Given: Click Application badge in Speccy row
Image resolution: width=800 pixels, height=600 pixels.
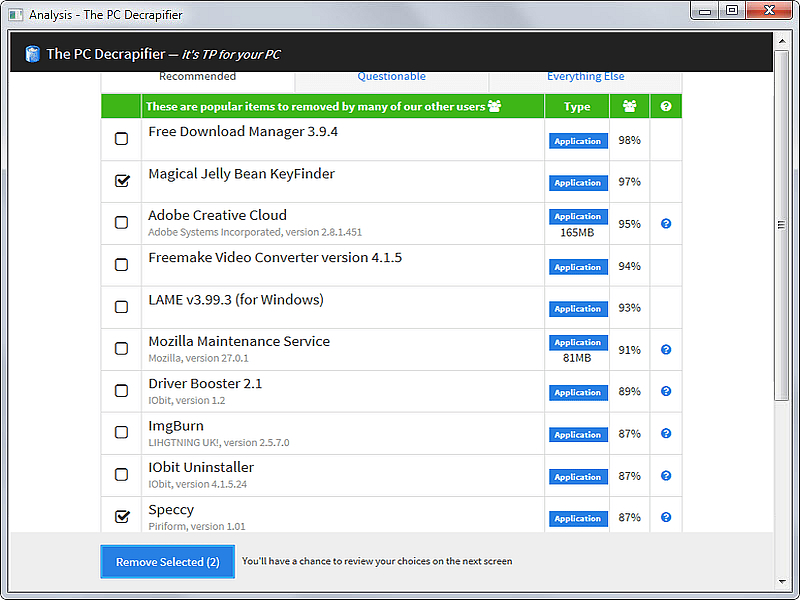Looking at the screenshot, I should click(x=578, y=518).
